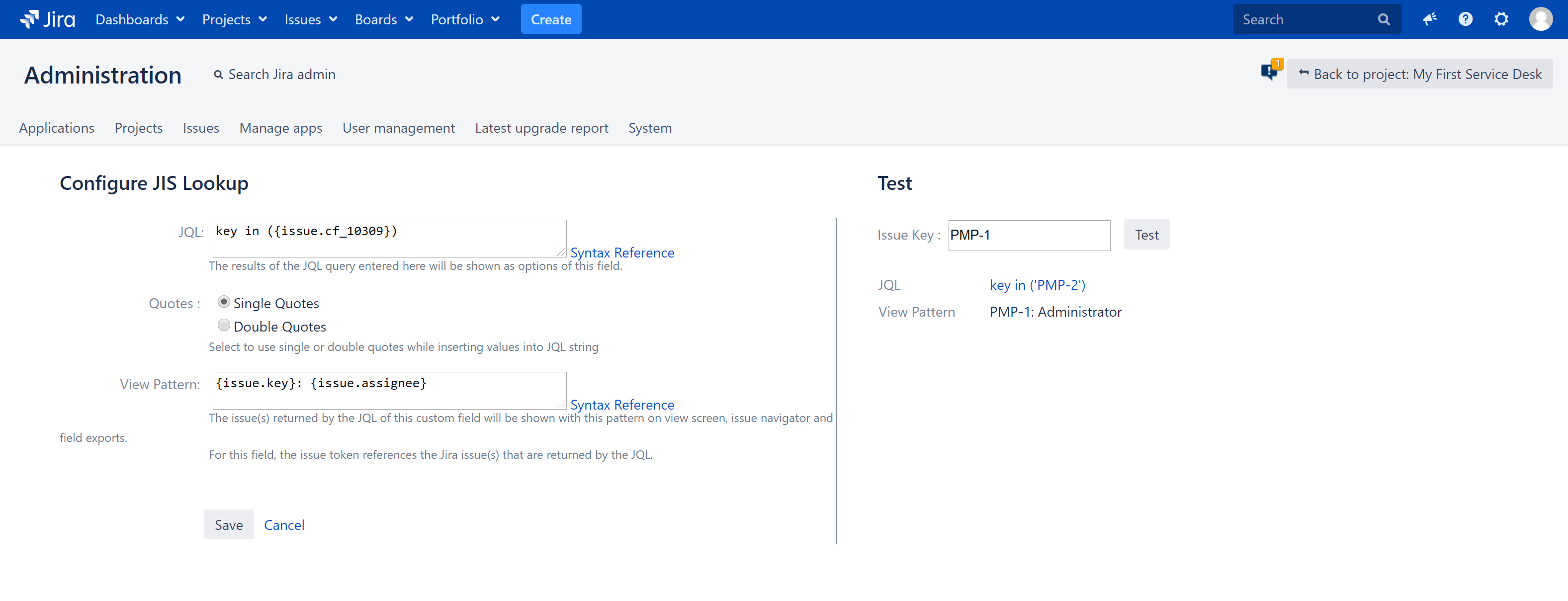Switch to the User management tab

[399, 128]
